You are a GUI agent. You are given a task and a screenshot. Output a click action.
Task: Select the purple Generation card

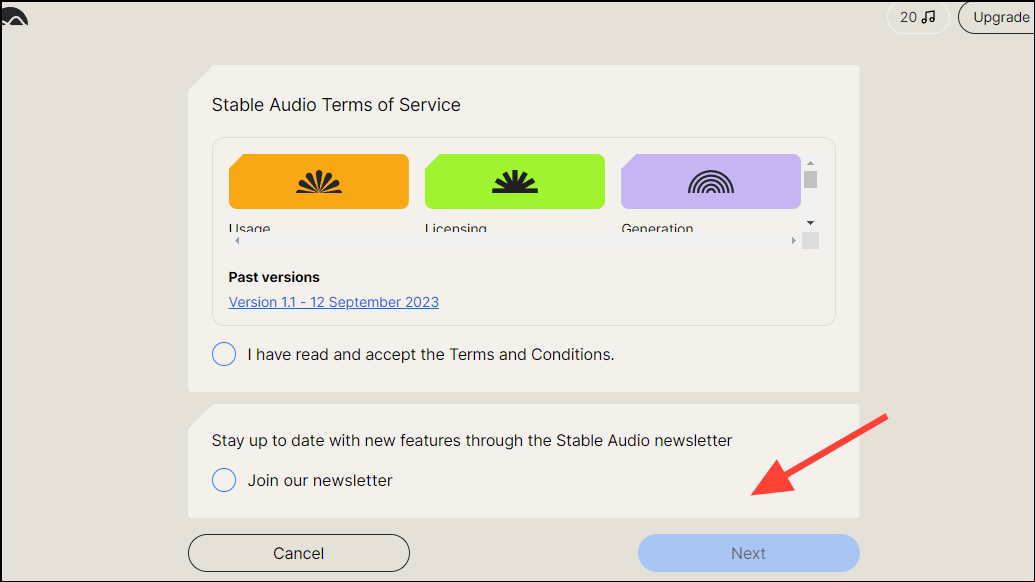point(711,181)
